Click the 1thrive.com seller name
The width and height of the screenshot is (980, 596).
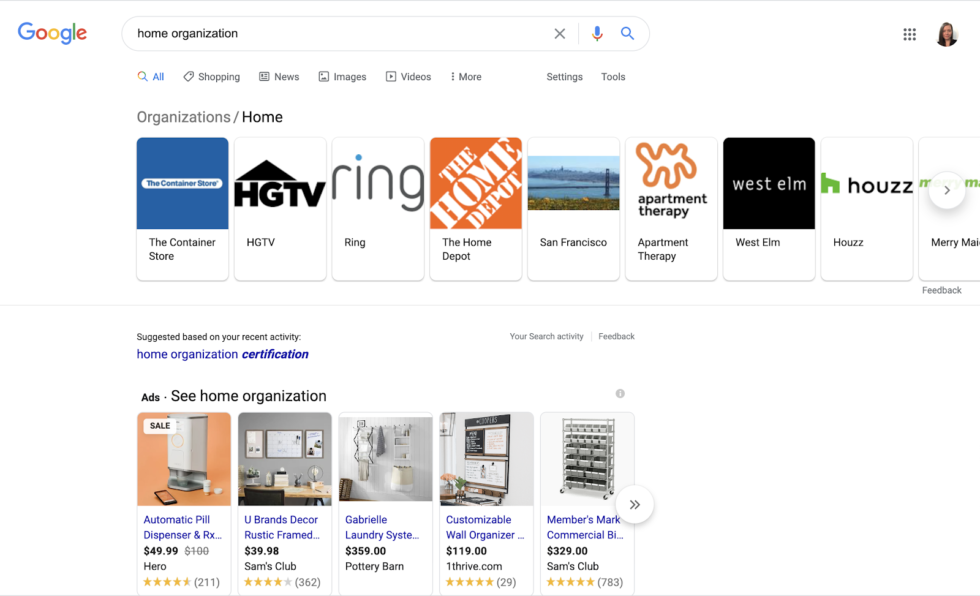(474, 567)
